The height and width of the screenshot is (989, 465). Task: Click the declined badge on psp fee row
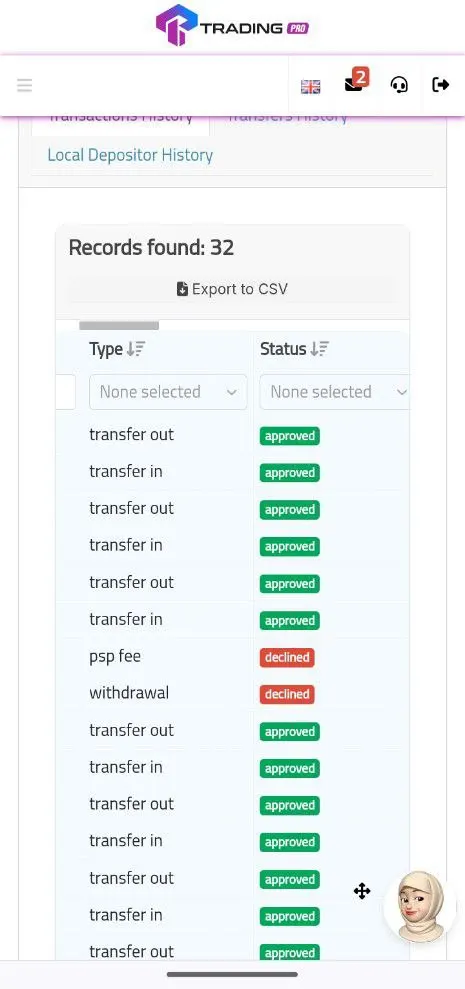tap(287, 657)
